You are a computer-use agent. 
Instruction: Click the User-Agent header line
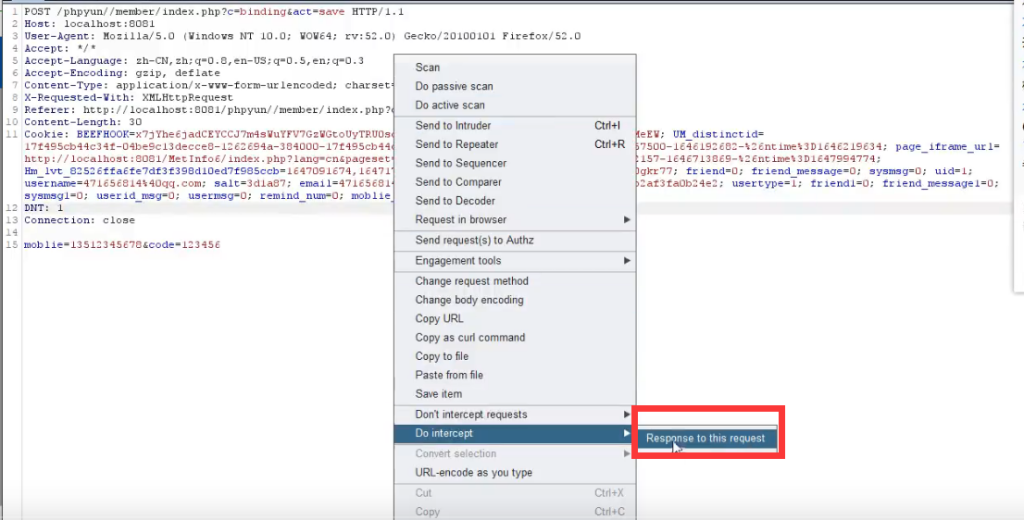tap(302, 37)
